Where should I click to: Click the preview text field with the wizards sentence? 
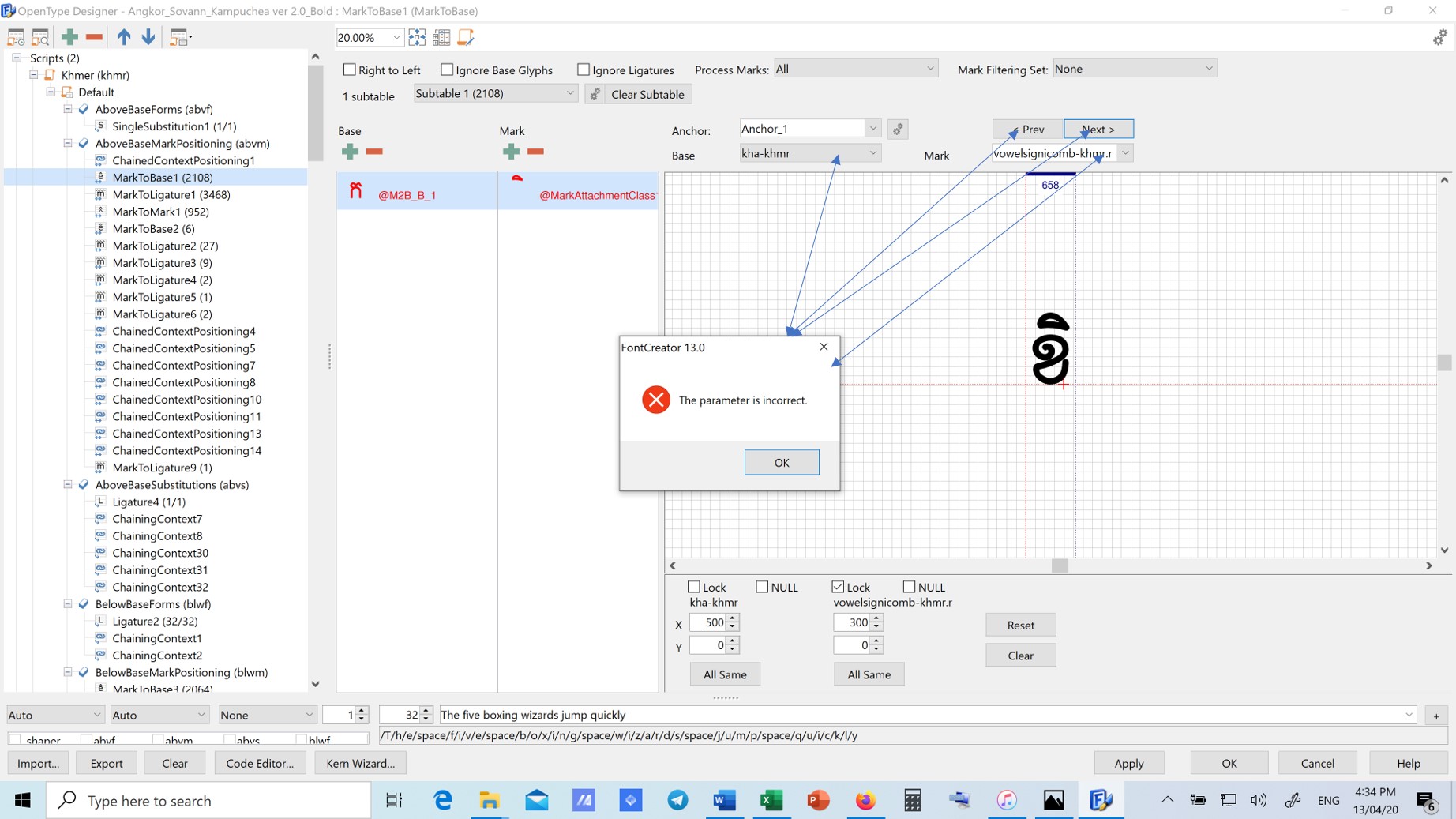926,715
